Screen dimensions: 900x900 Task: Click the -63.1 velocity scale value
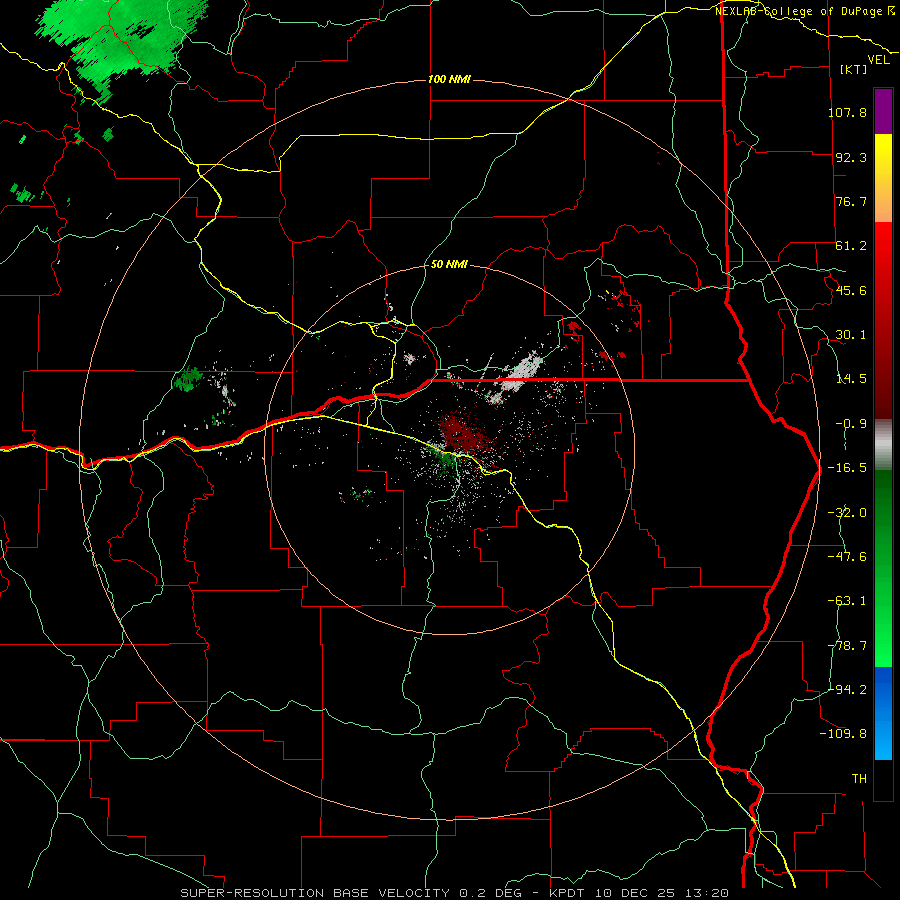tap(847, 601)
